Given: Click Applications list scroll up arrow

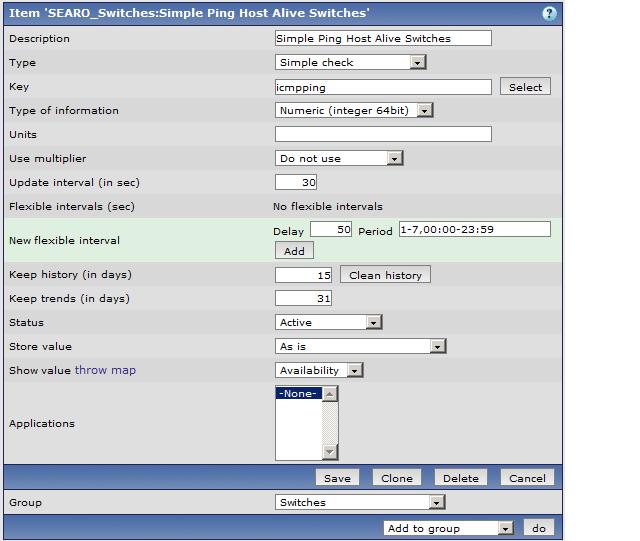Looking at the screenshot, I should (x=330, y=394).
